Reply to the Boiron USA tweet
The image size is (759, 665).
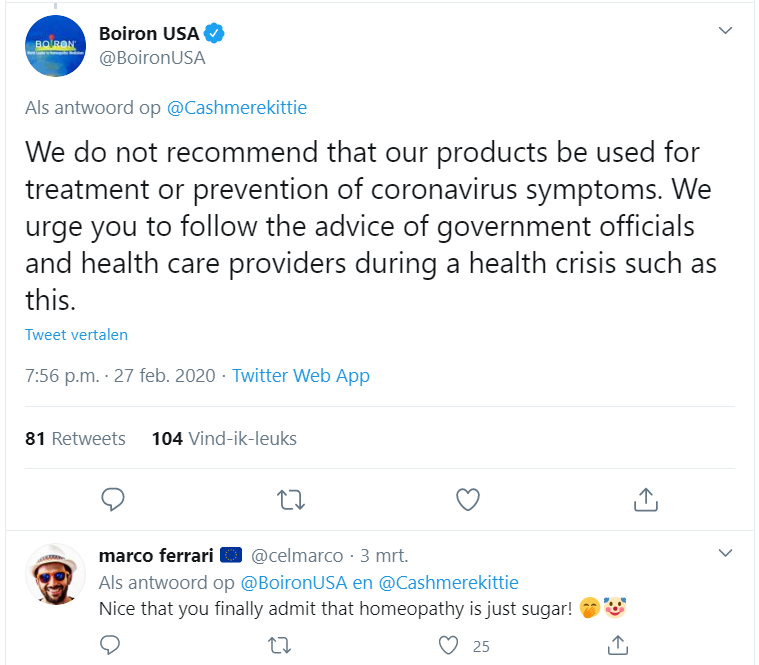coord(114,498)
